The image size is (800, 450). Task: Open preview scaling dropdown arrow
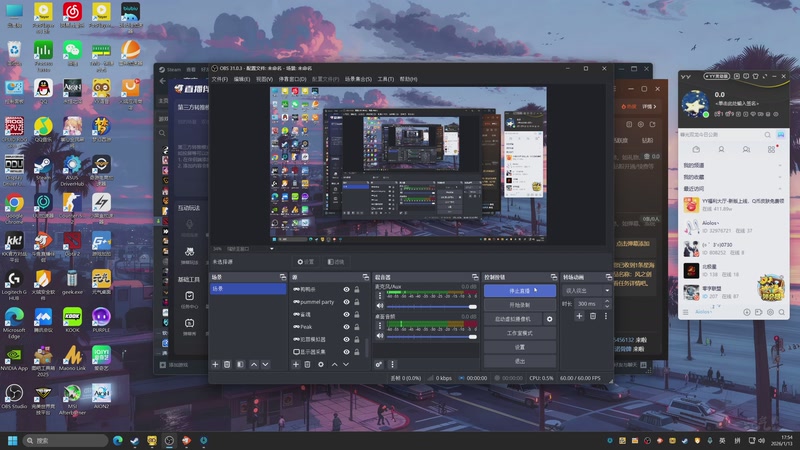(272, 249)
